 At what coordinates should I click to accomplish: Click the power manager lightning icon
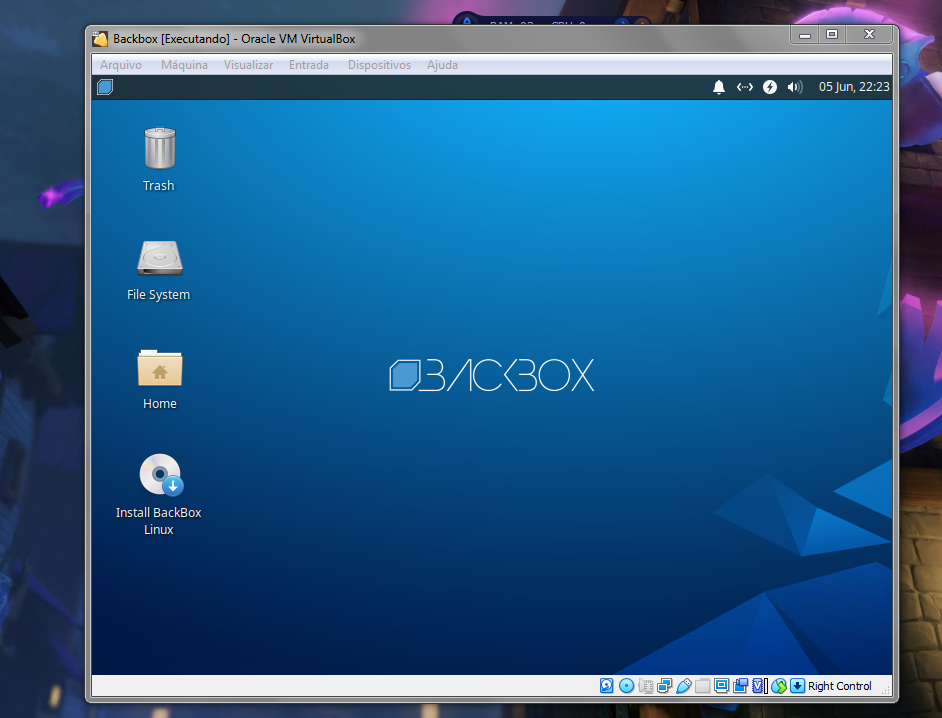tap(770, 87)
